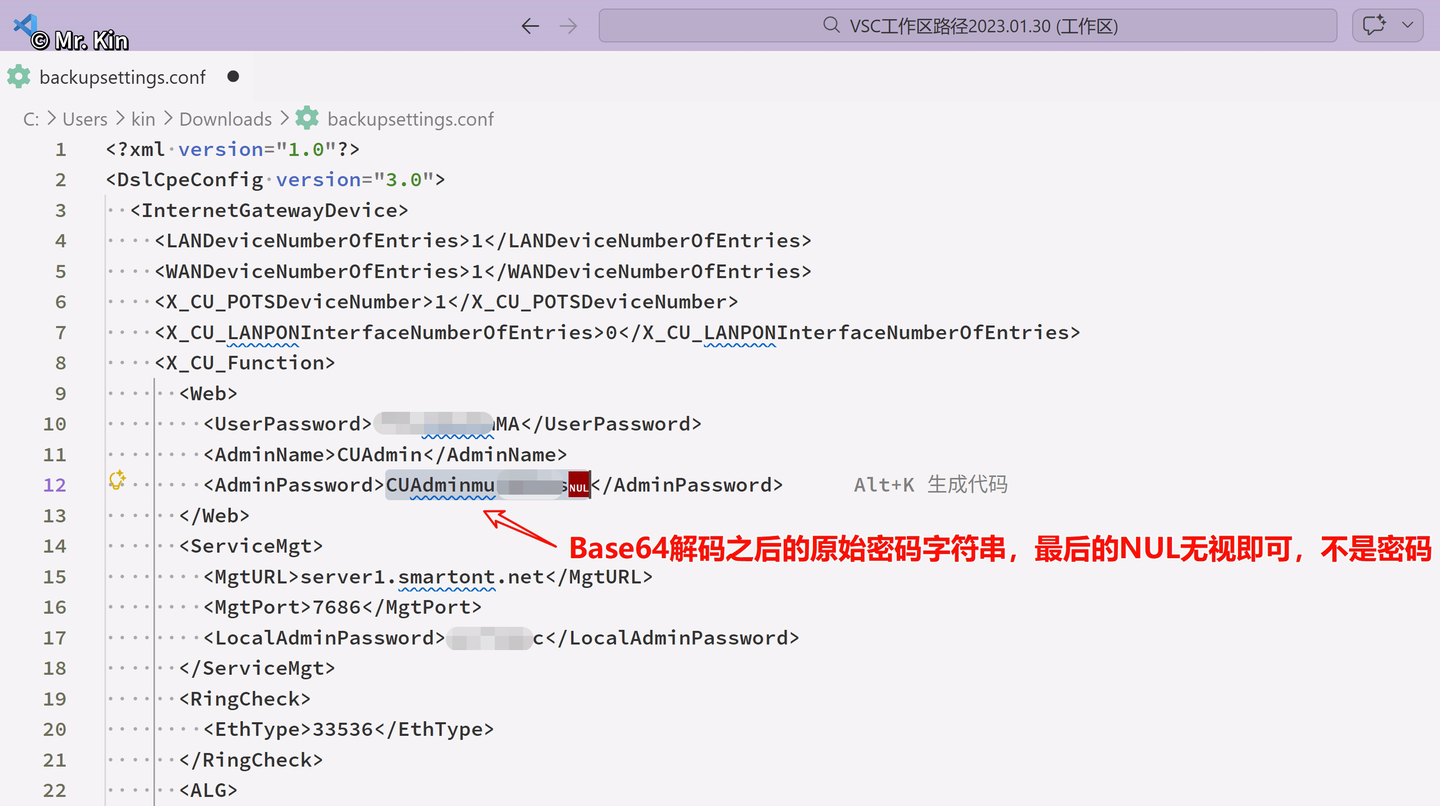Click the CUAdmin value in AdminName
The image size is (1440, 806).
point(380,455)
